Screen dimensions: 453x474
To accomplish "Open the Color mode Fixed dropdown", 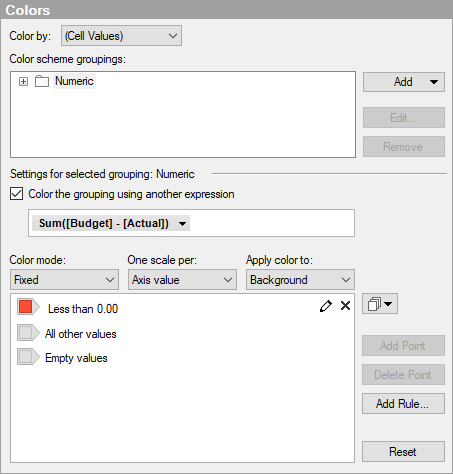I will pyautogui.click(x=64, y=280).
